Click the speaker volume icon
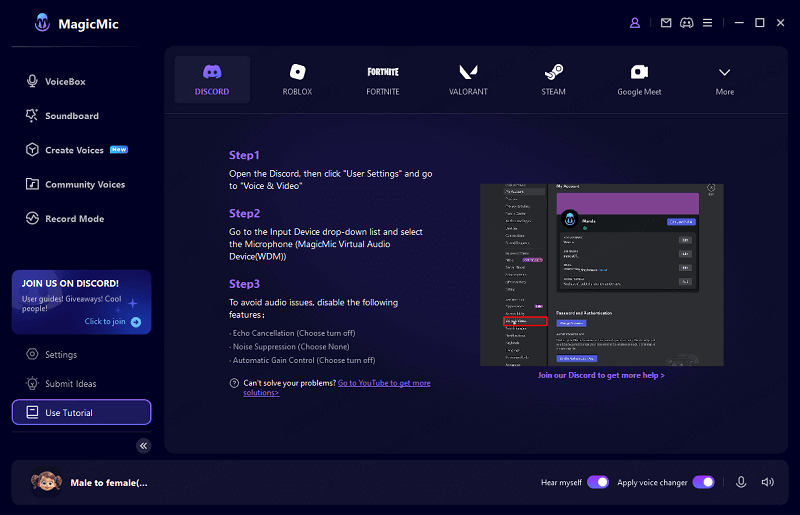 [x=767, y=482]
